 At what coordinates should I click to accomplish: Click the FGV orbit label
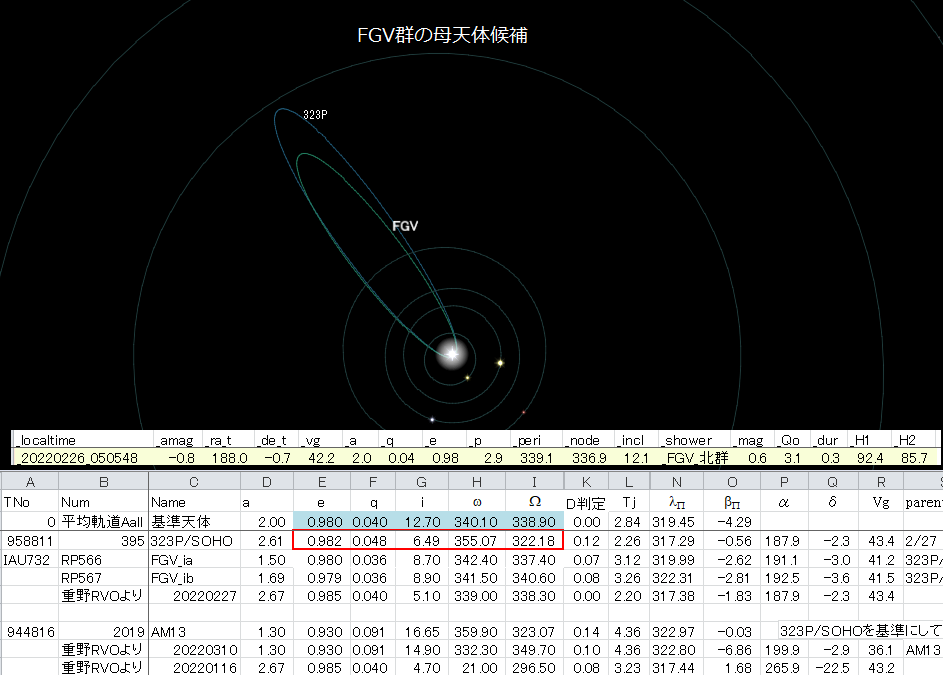tap(404, 225)
